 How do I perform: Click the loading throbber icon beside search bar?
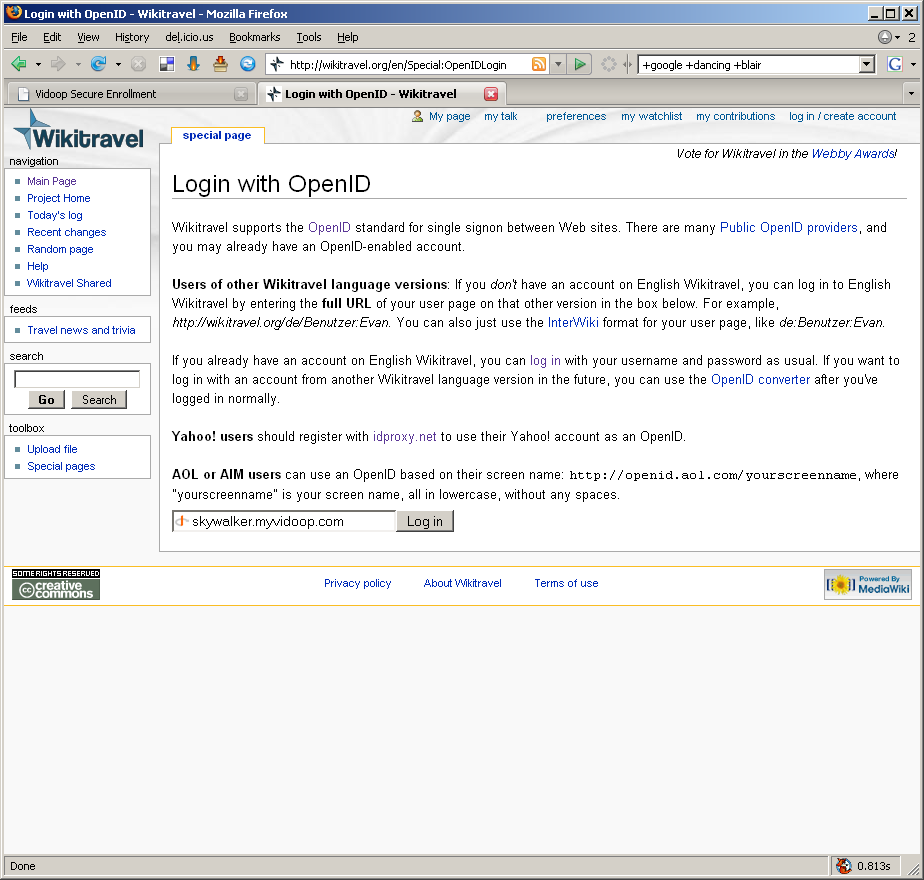pyautogui.click(x=609, y=64)
